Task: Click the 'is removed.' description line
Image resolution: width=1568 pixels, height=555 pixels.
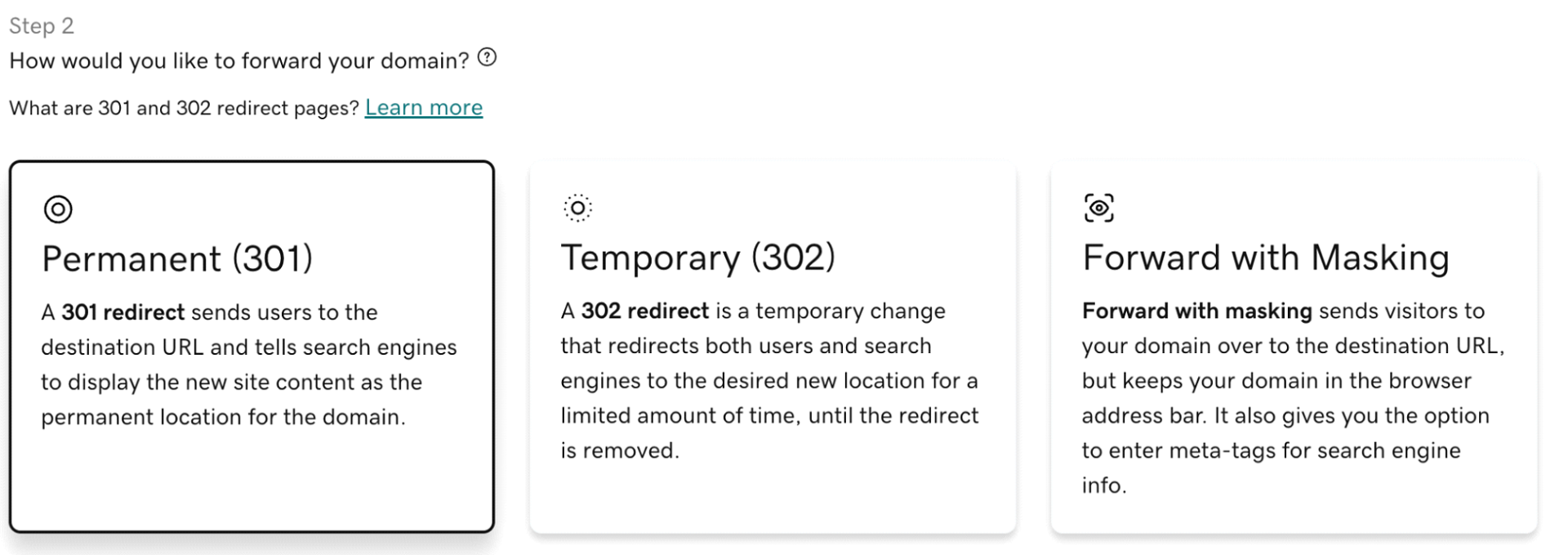Action: coord(619,450)
